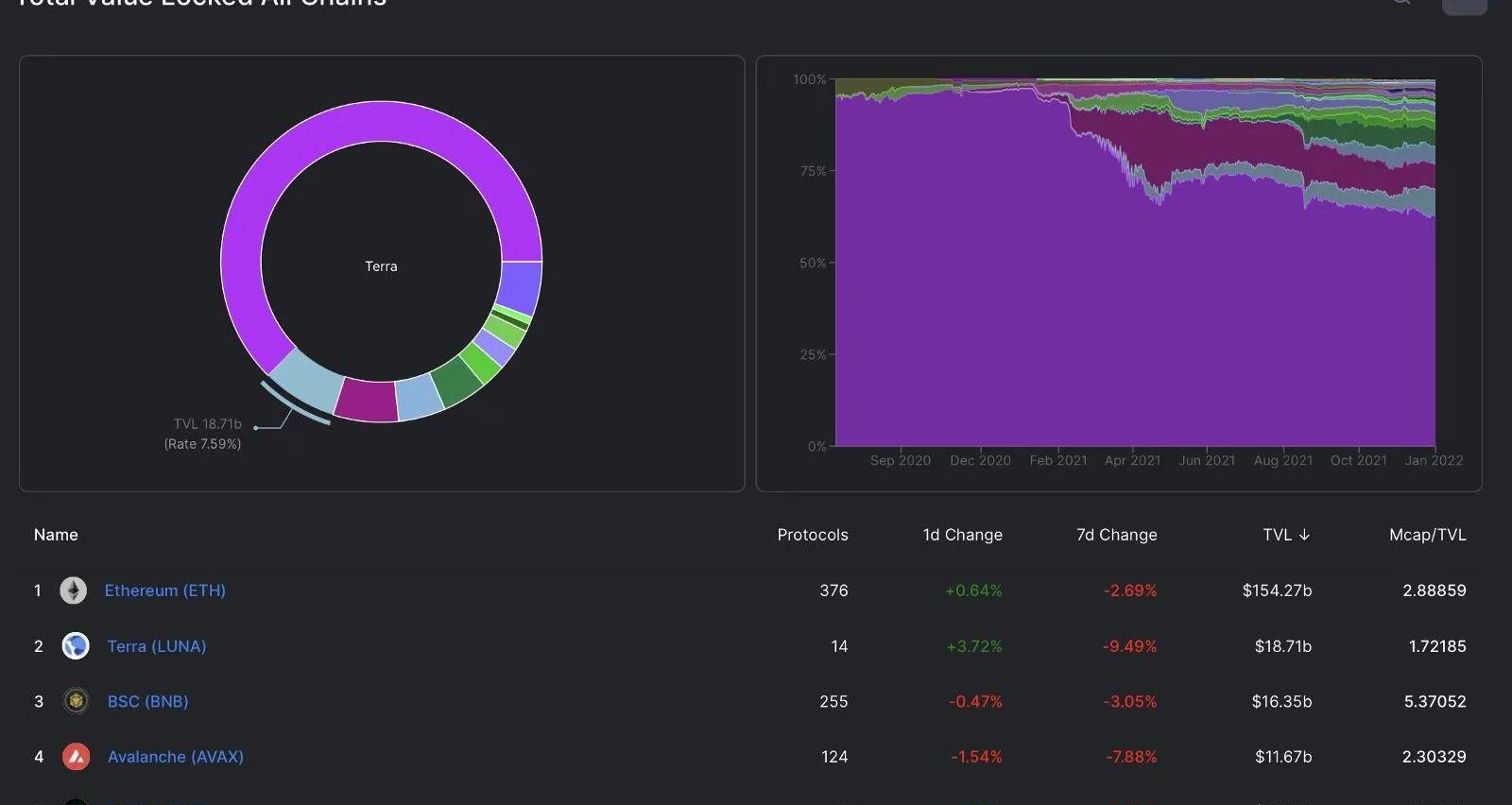Click the Ethereum logo icon in the table

[x=74, y=591]
